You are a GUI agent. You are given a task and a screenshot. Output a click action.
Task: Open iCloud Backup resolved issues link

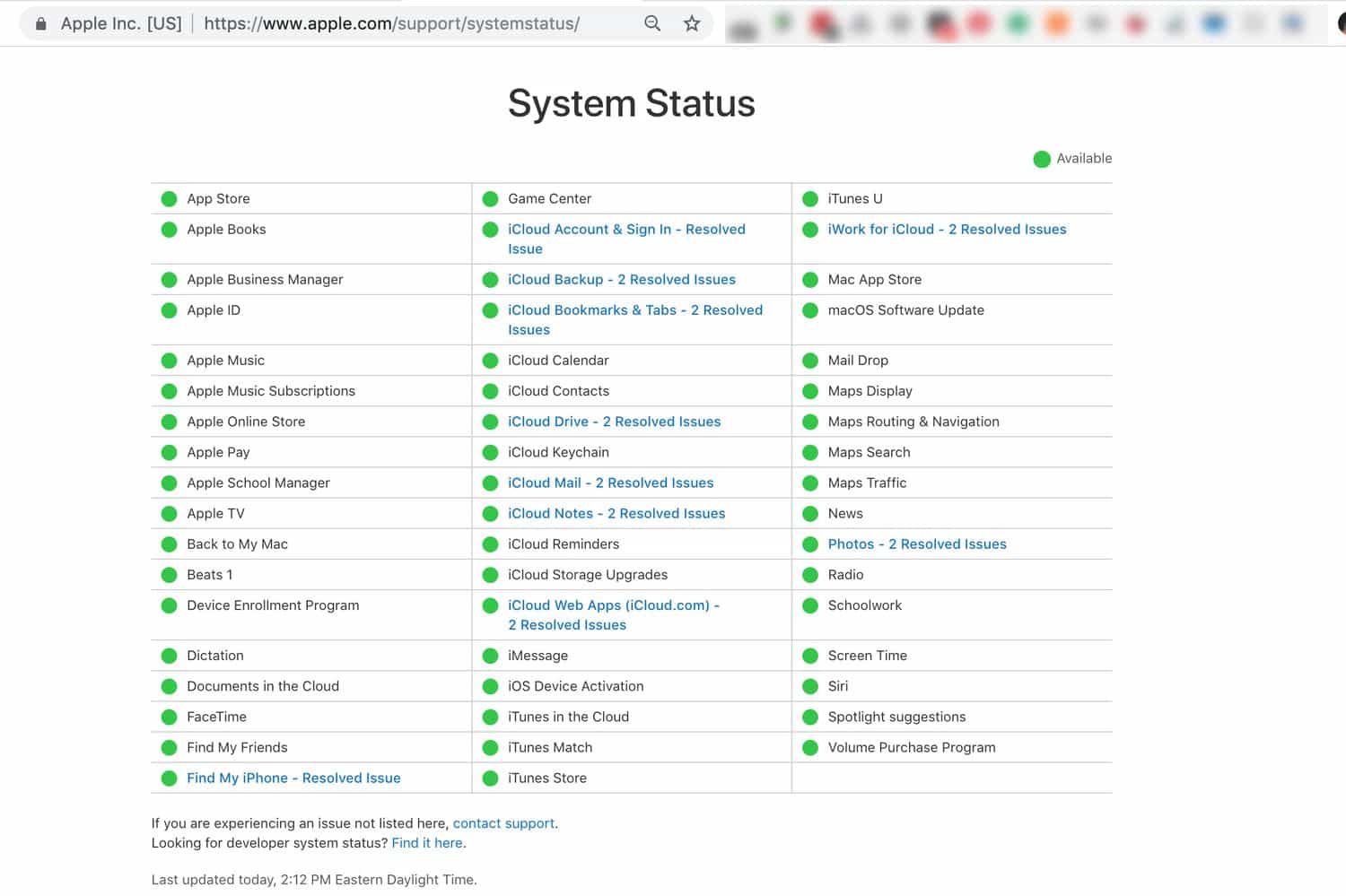pyautogui.click(x=622, y=280)
